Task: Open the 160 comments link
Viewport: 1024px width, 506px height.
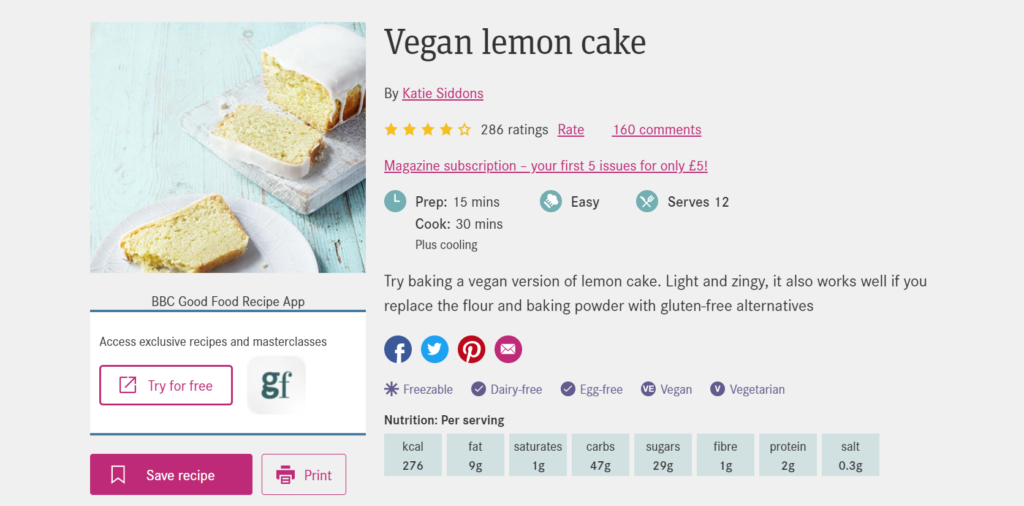Action: coord(656,129)
